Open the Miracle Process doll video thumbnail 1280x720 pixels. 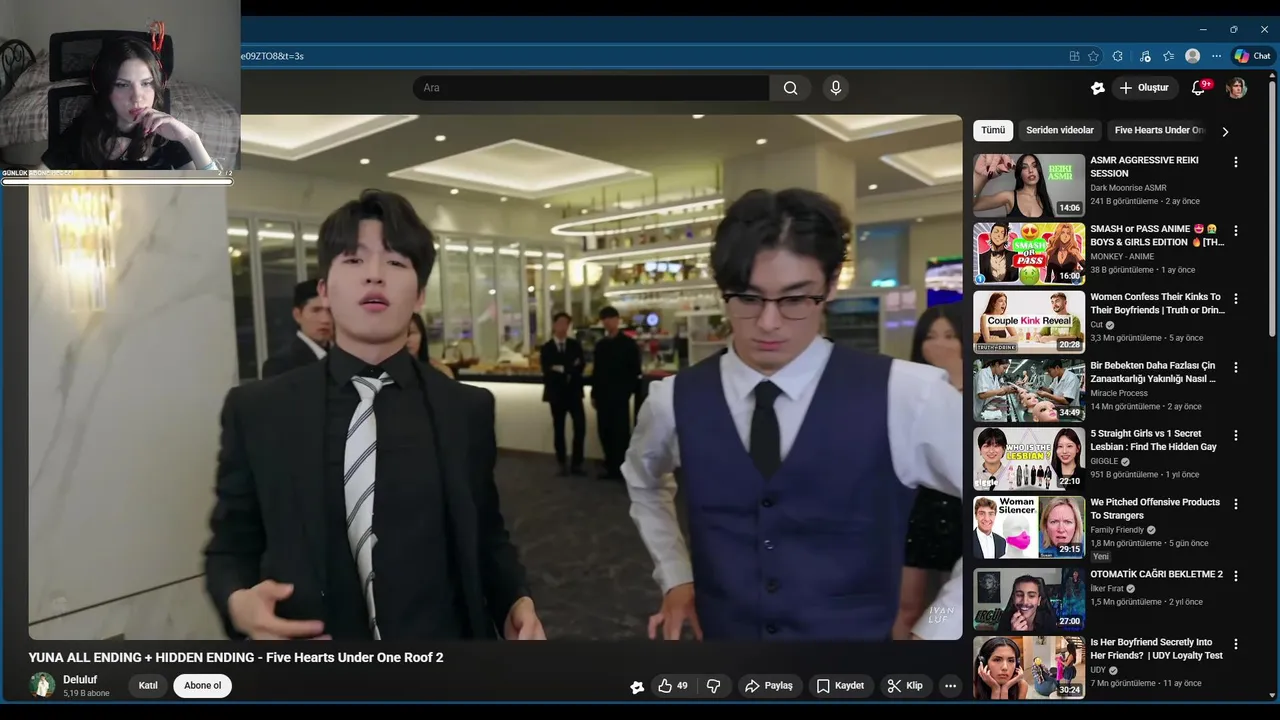1029,390
